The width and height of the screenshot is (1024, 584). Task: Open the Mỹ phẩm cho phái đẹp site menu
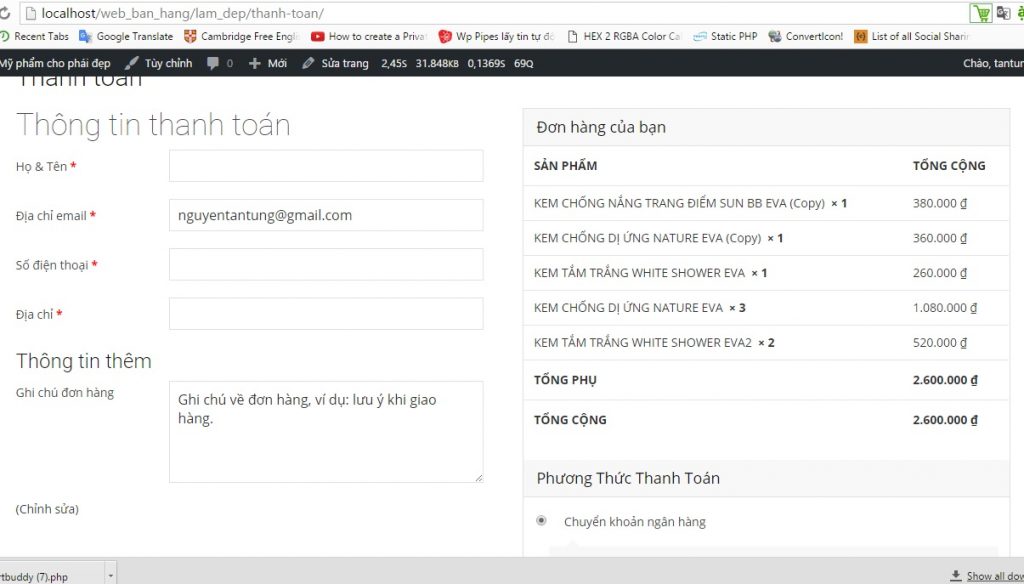(x=55, y=63)
